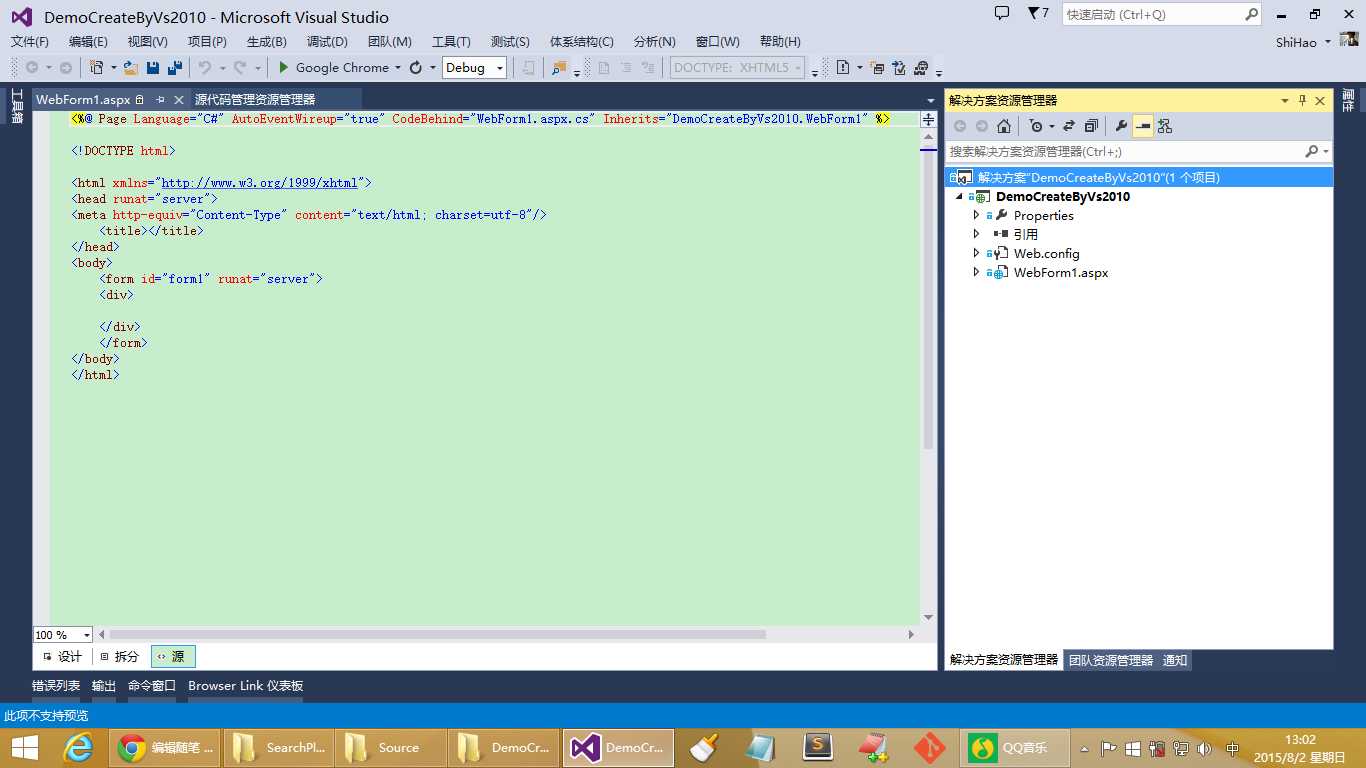Switch to the 团队资源管理器 tab

click(1110, 660)
